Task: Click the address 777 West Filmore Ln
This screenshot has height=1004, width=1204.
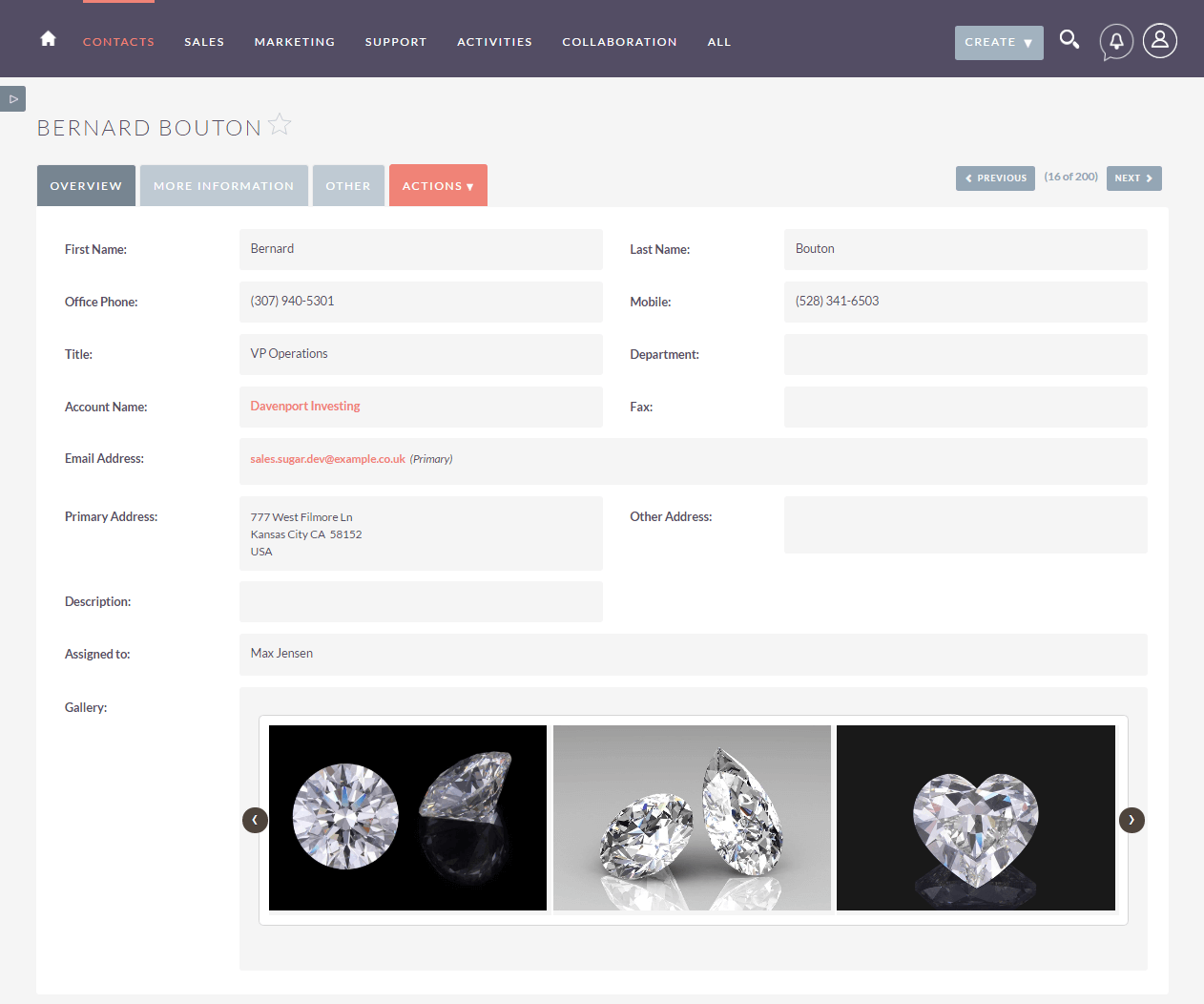Action: click(301, 517)
